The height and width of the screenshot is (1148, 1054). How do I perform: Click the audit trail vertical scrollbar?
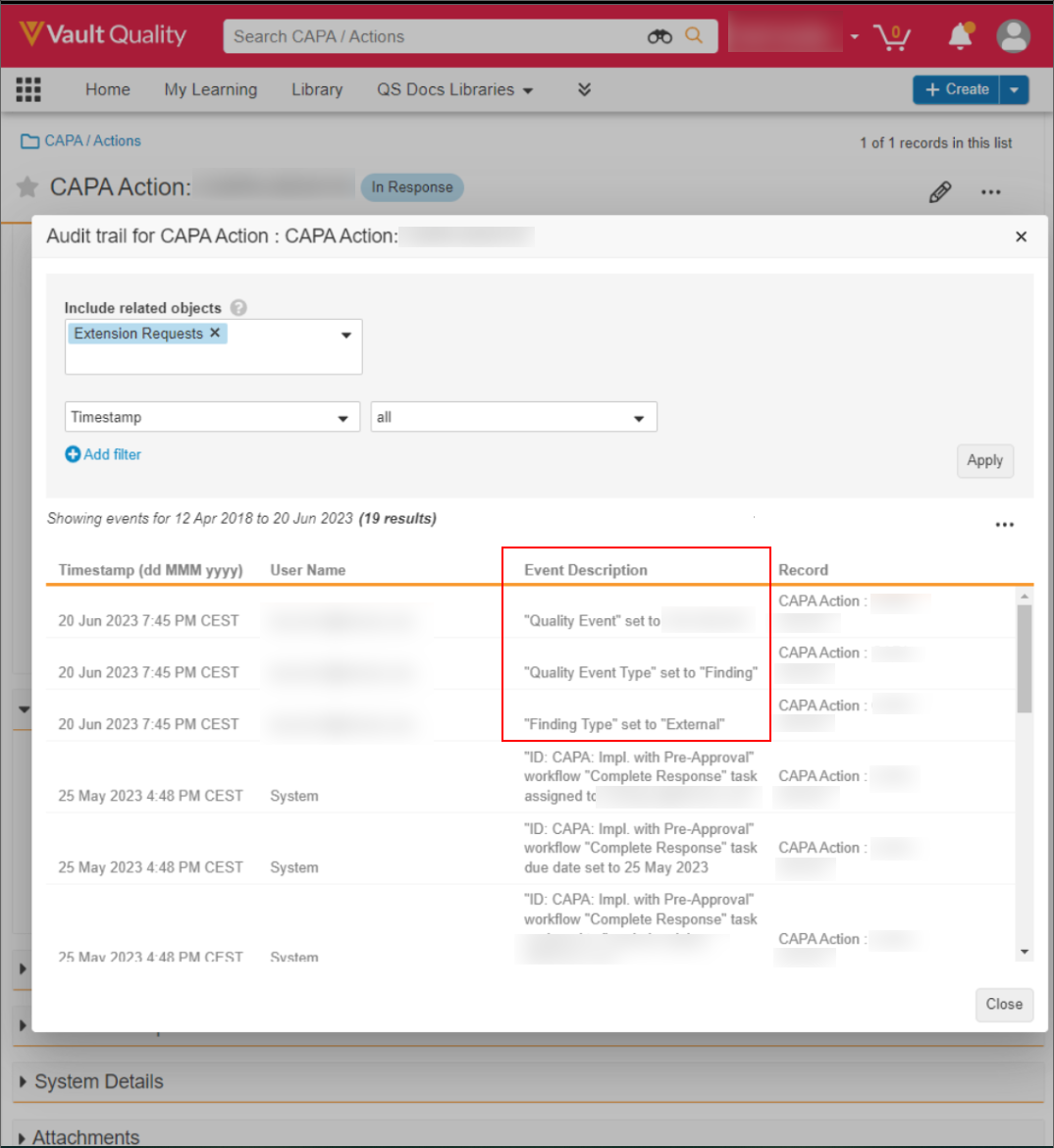tap(1025, 659)
